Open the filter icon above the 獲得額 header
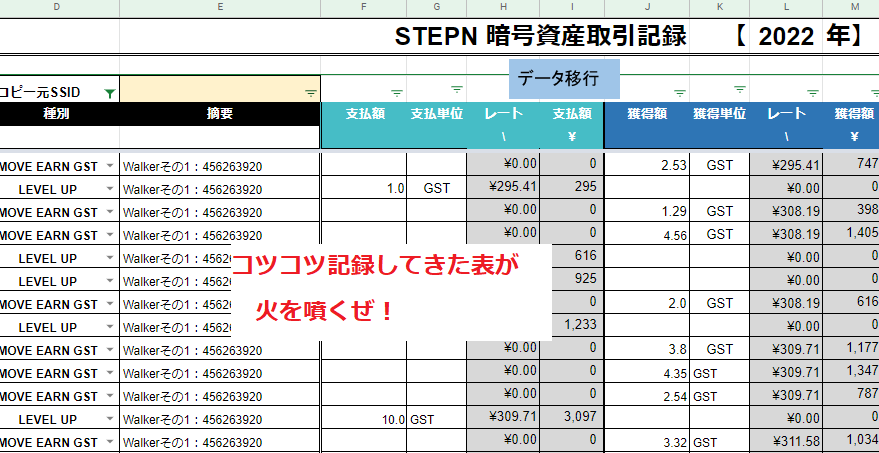879x453 pixels. pos(680,93)
